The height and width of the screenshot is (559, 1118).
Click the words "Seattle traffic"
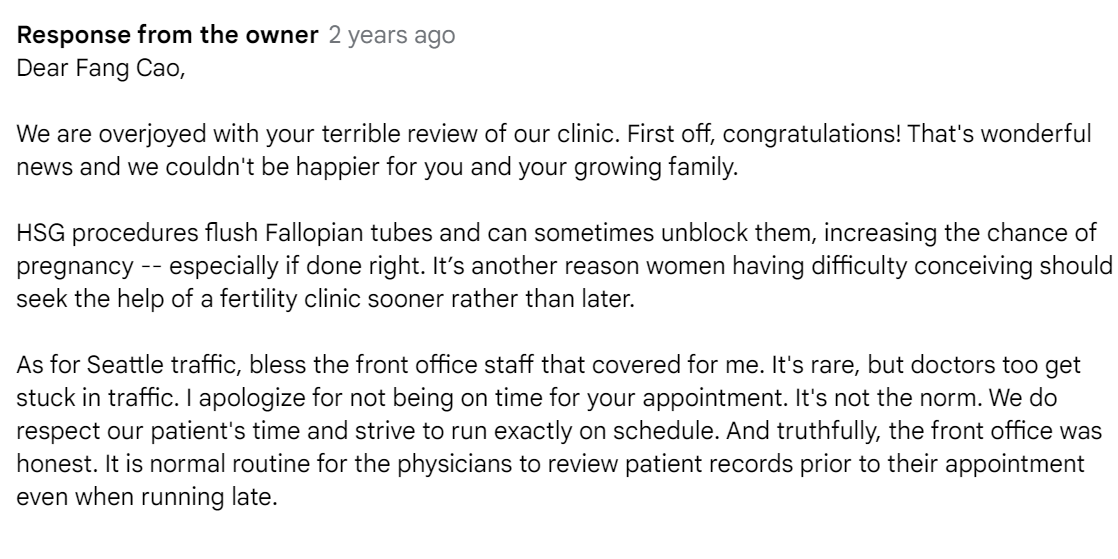[x=160, y=364]
